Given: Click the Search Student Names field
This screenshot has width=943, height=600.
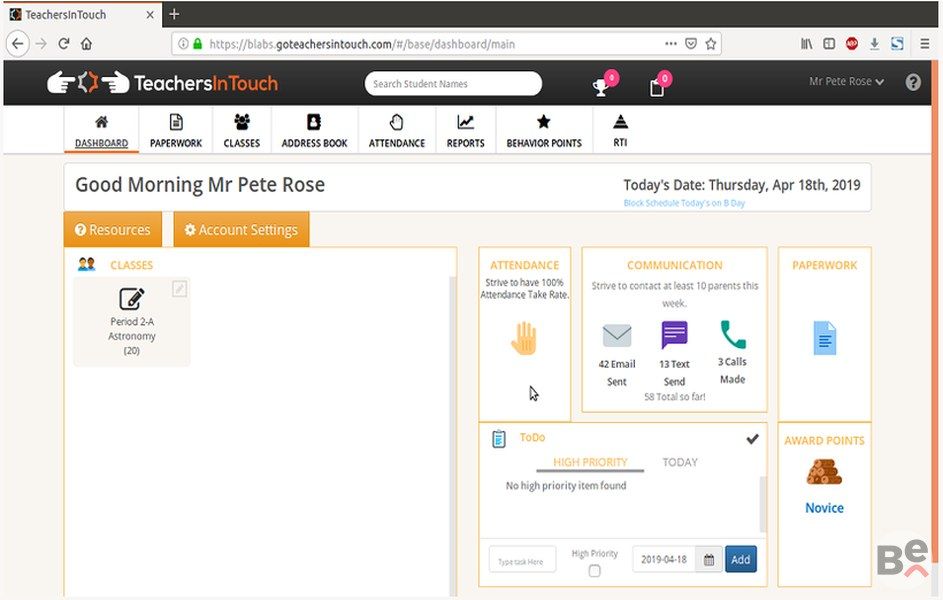Looking at the screenshot, I should tap(453, 84).
